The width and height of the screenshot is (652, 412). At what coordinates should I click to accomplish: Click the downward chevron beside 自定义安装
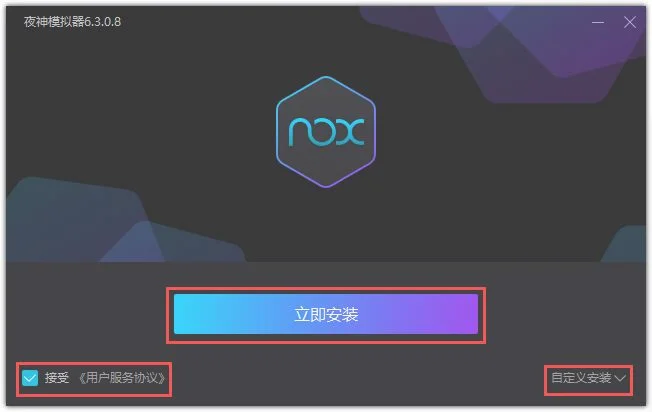(x=620, y=378)
